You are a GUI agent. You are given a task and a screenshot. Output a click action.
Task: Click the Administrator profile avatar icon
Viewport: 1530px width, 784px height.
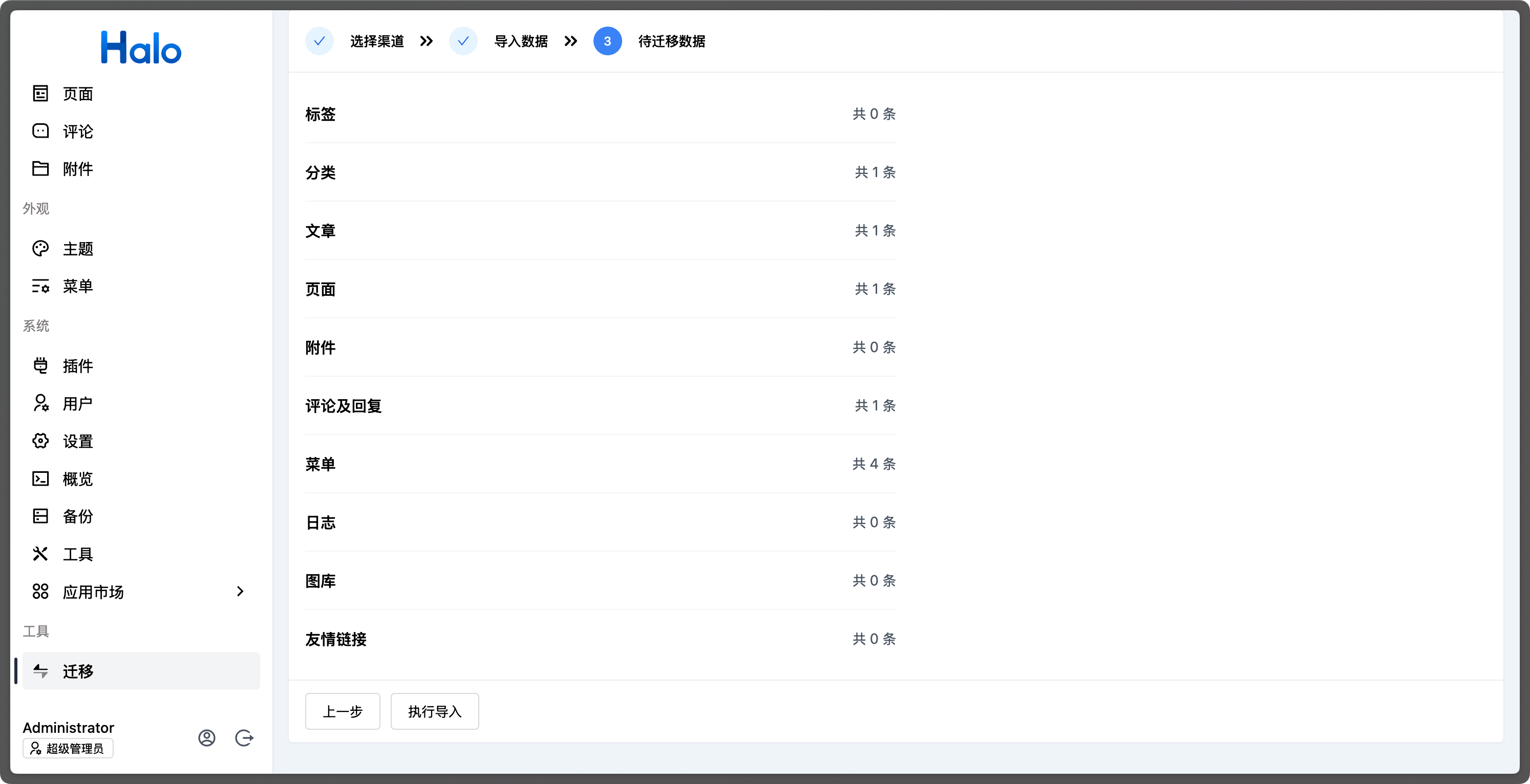[x=207, y=738]
